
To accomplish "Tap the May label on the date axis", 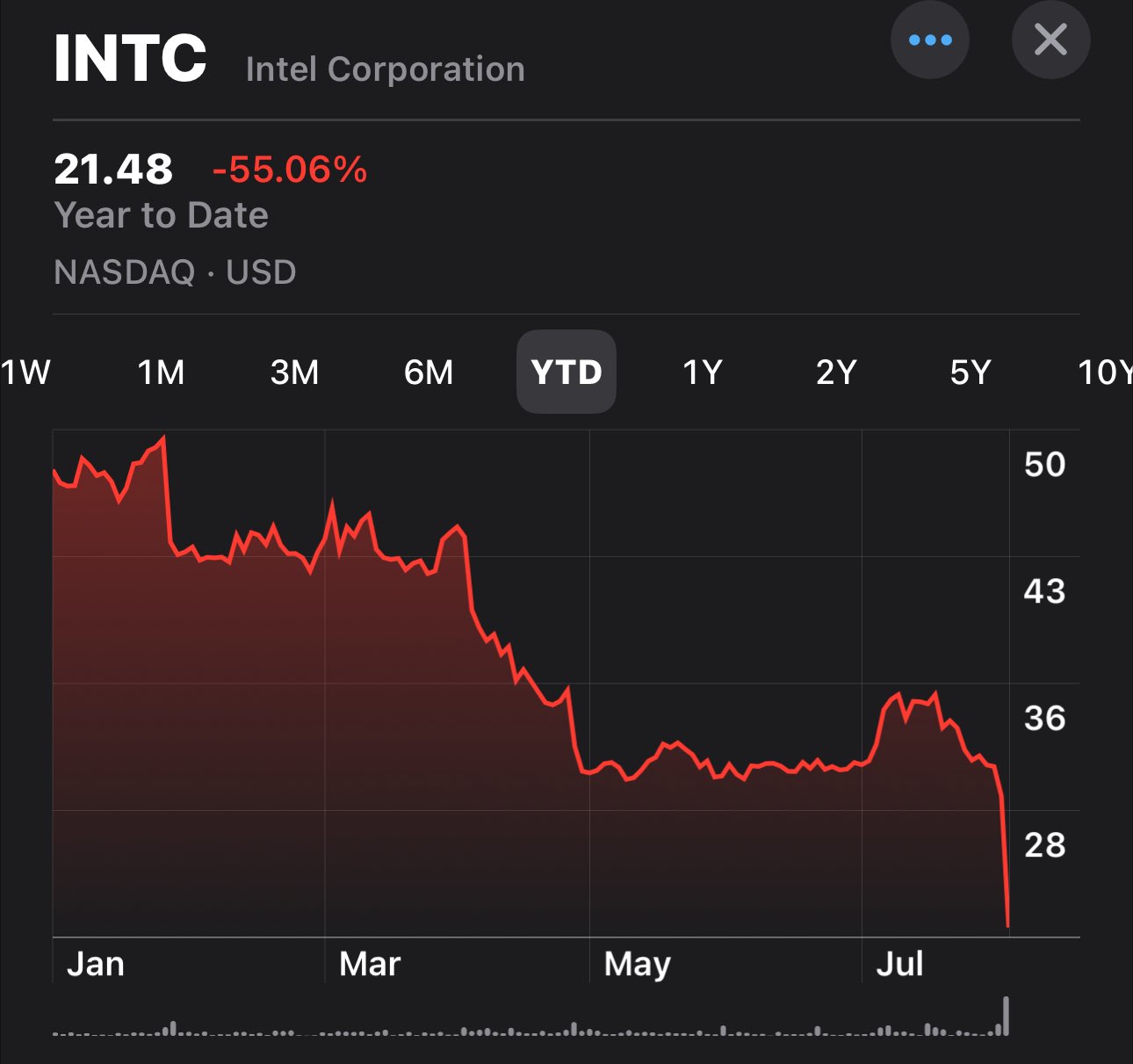I will point(638,965).
